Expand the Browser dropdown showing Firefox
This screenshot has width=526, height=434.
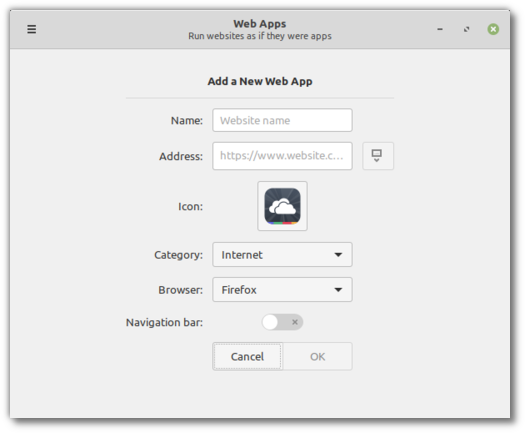point(282,289)
